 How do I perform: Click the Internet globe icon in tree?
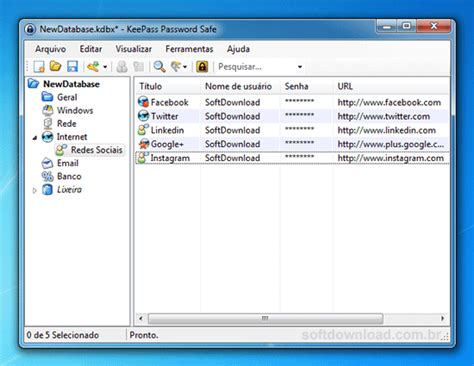tap(47, 137)
